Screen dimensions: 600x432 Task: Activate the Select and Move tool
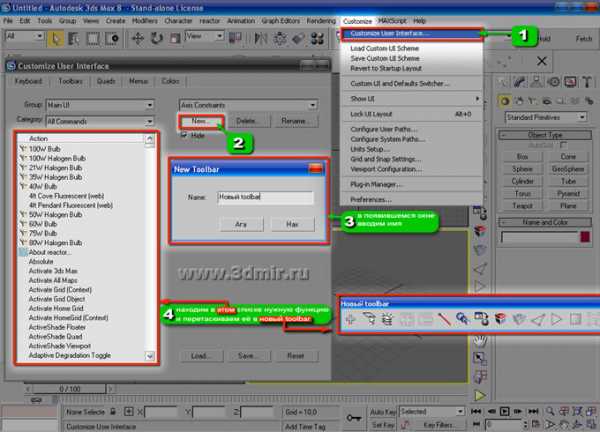tap(138, 39)
